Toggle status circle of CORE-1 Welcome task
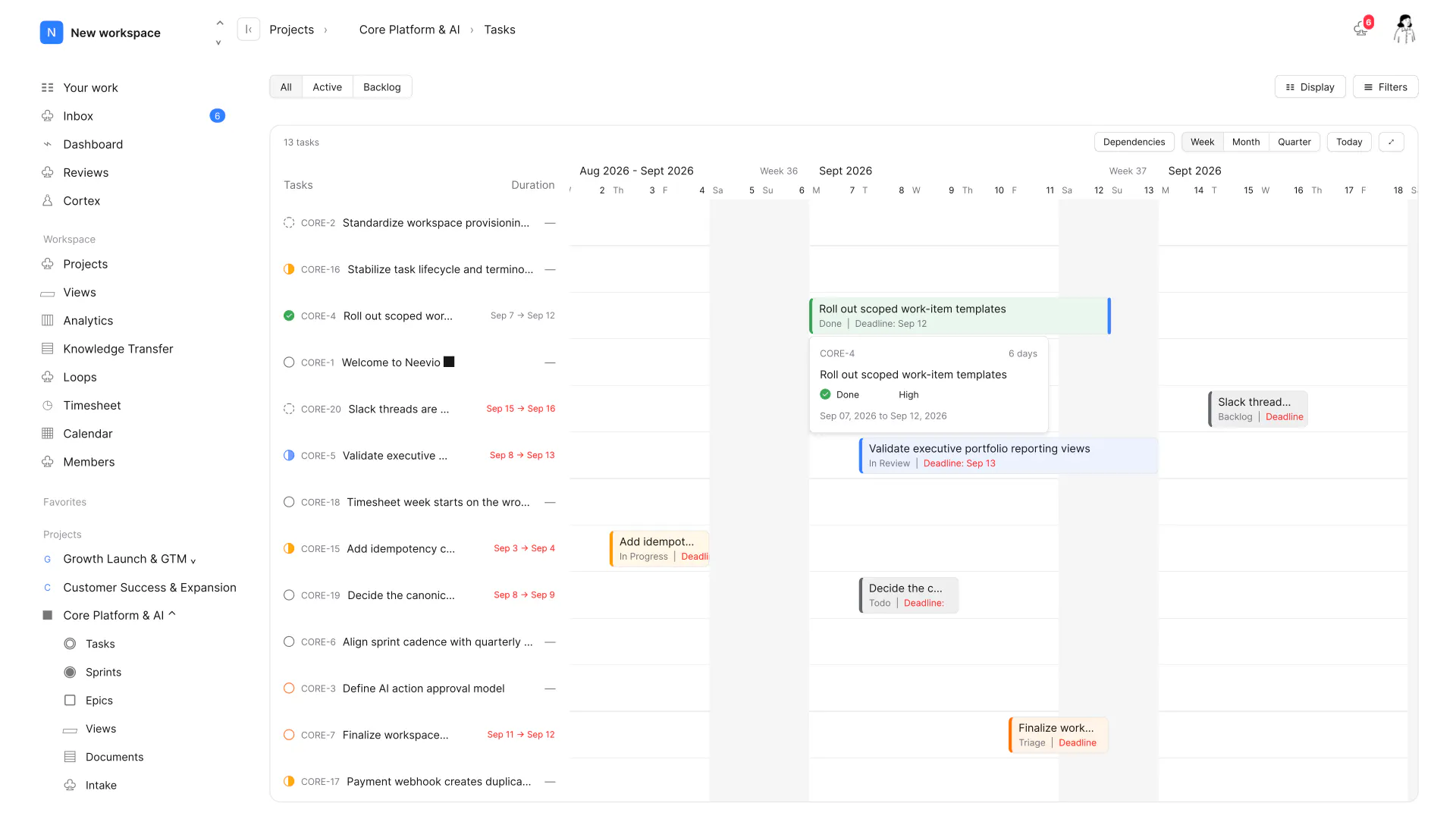This screenshot has height=819, width=1456. [x=289, y=362]
